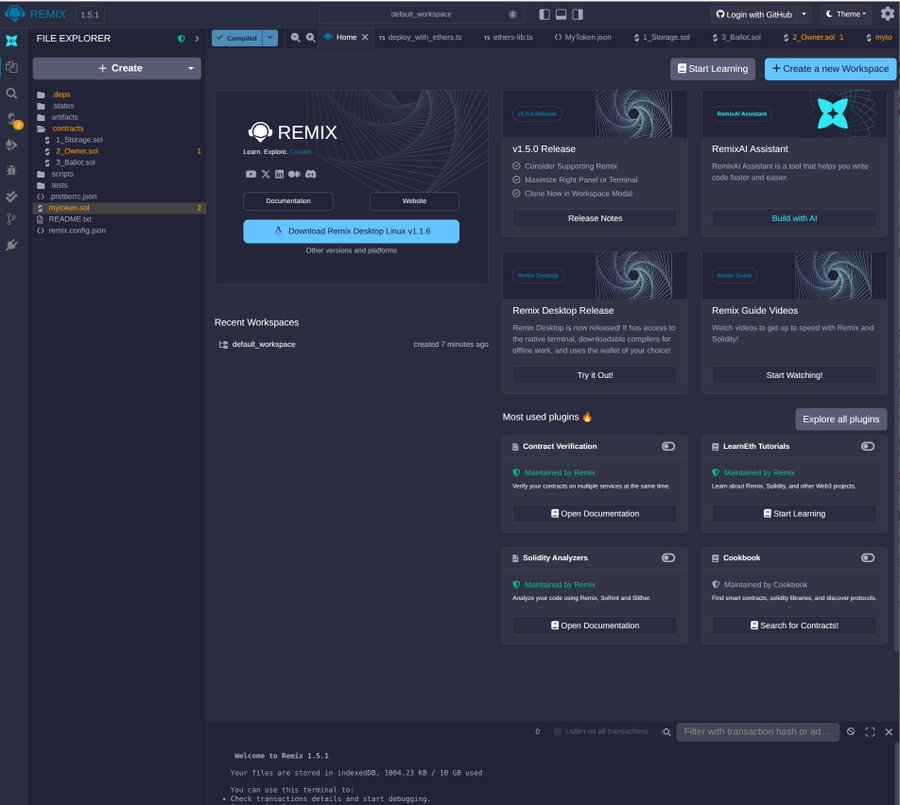
Task: Toggle the bottom terminal panel layout icon
Action: (561, 14)
